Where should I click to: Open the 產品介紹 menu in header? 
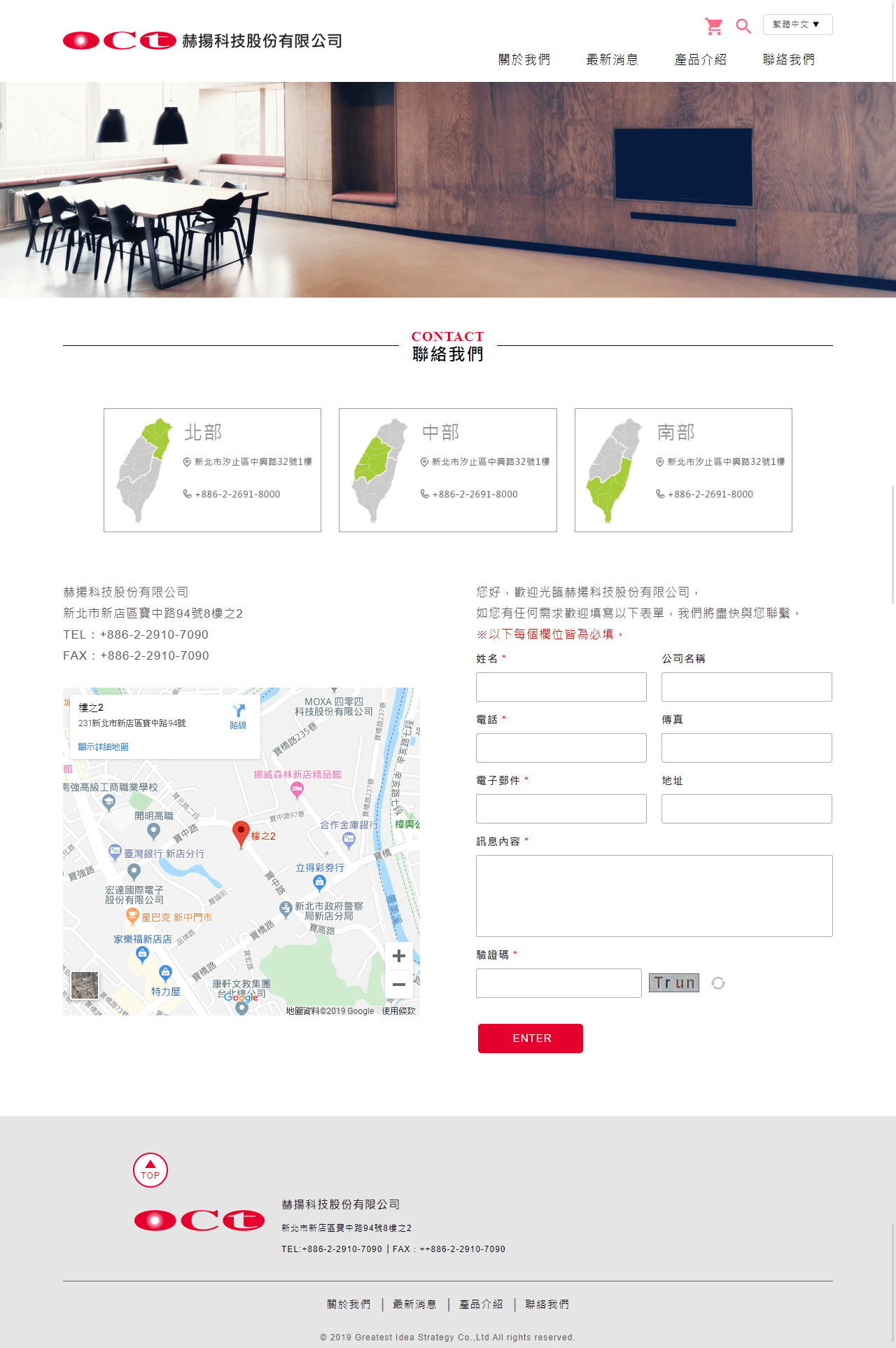(701, 60)
